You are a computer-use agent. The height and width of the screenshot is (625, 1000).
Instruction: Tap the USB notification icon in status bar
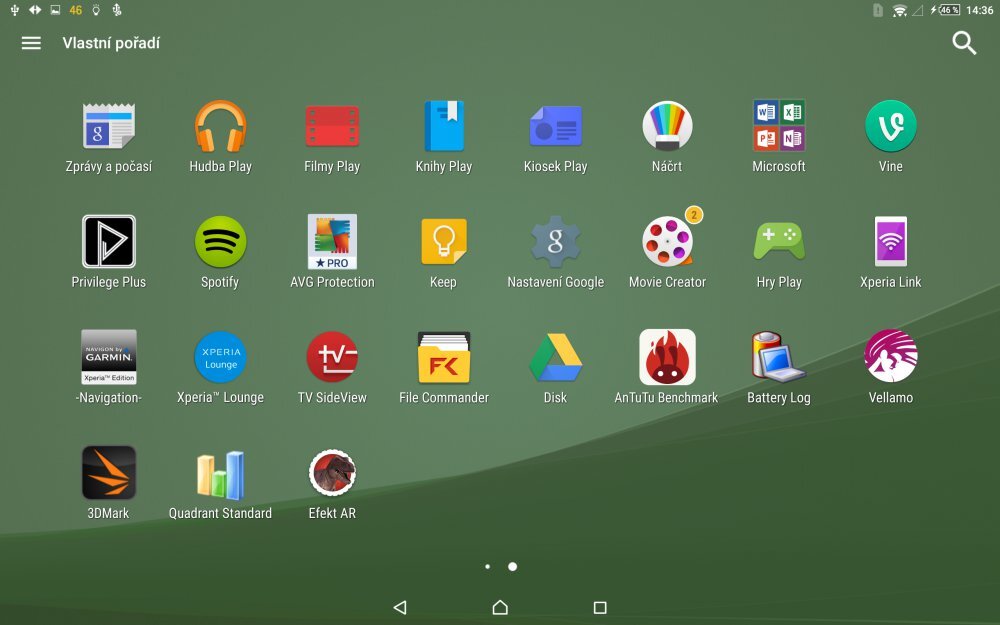coord(14,10)
